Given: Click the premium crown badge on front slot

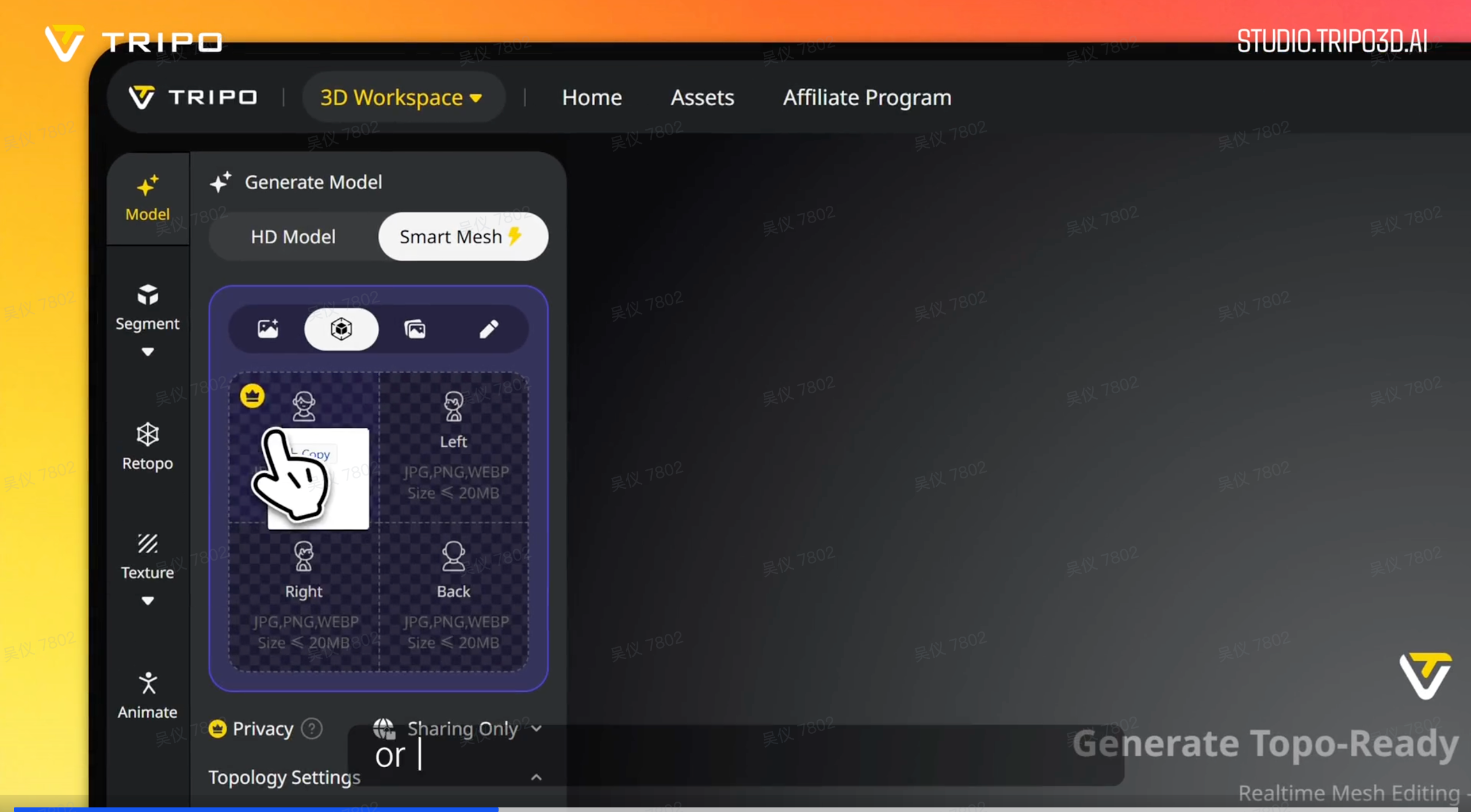Looking at the screenshot, I should (x=252, y=396).
